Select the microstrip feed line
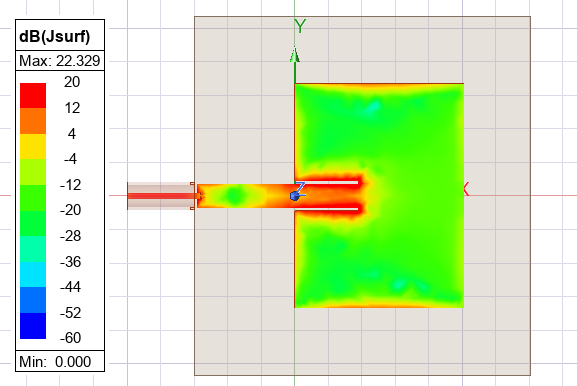The width and height of the screenshot is (577, 386). pos(246,196)
